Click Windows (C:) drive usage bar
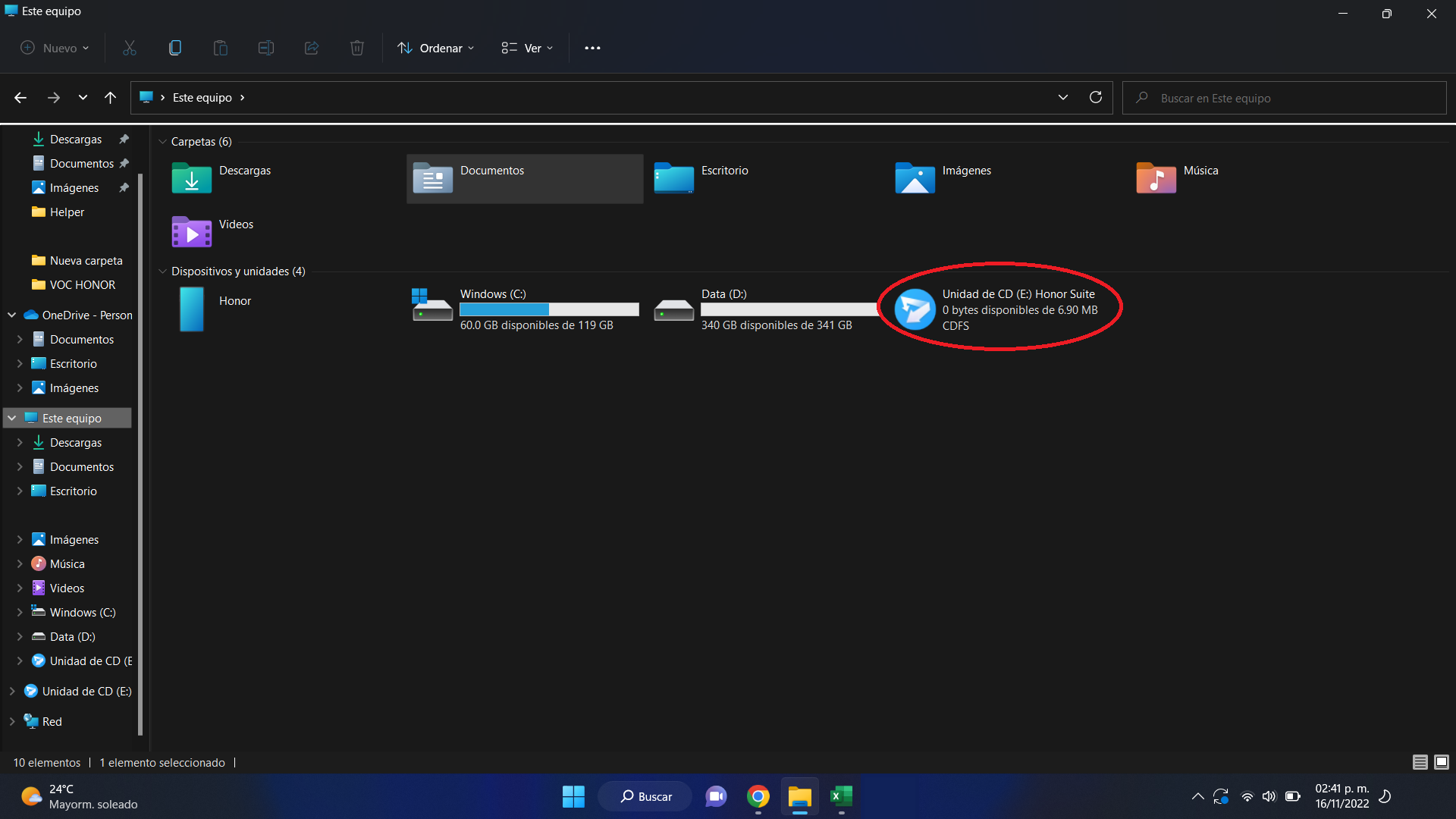 pyautogui.click(x=549, y=309)
